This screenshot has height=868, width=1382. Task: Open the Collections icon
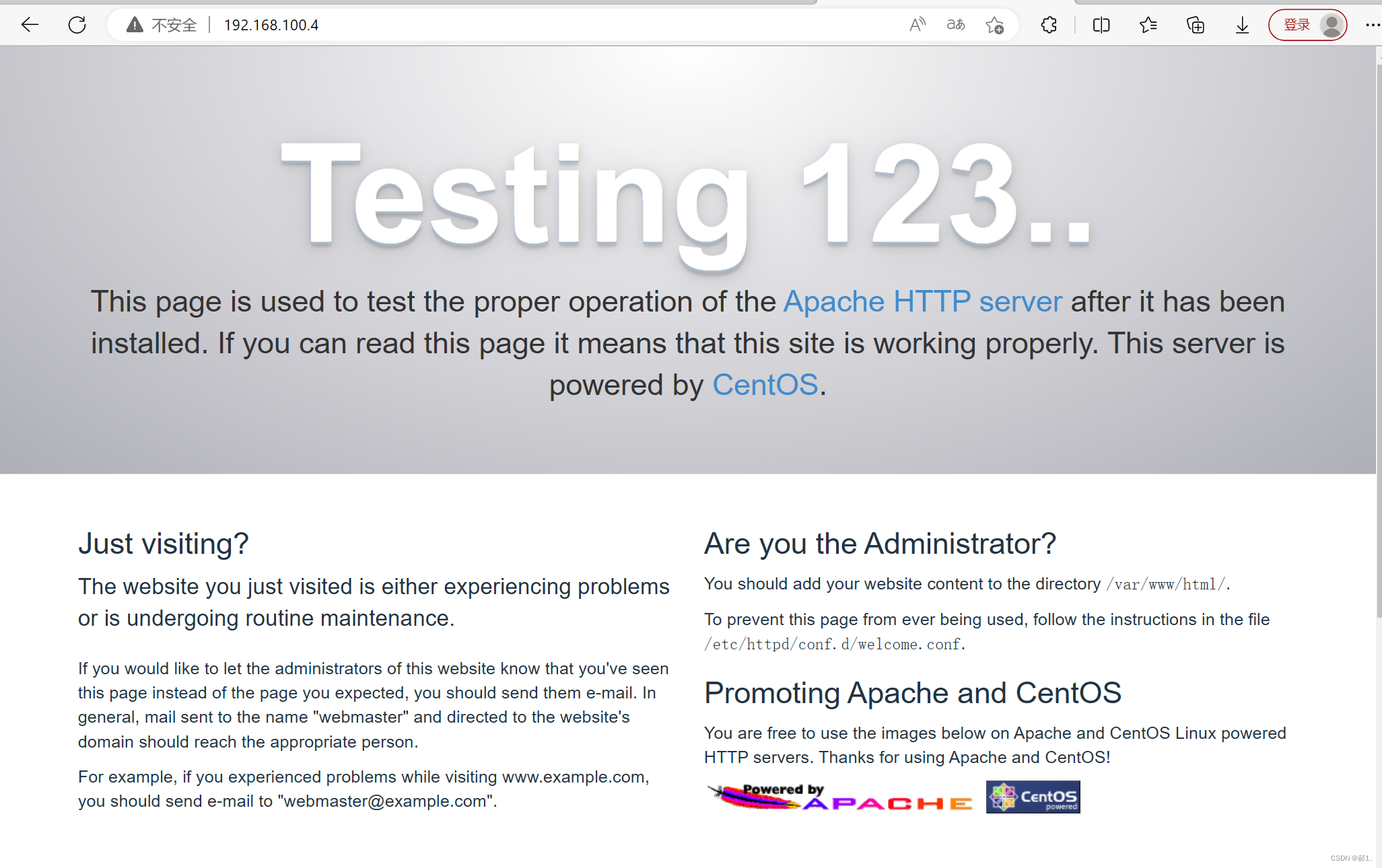pos(1195,26)
